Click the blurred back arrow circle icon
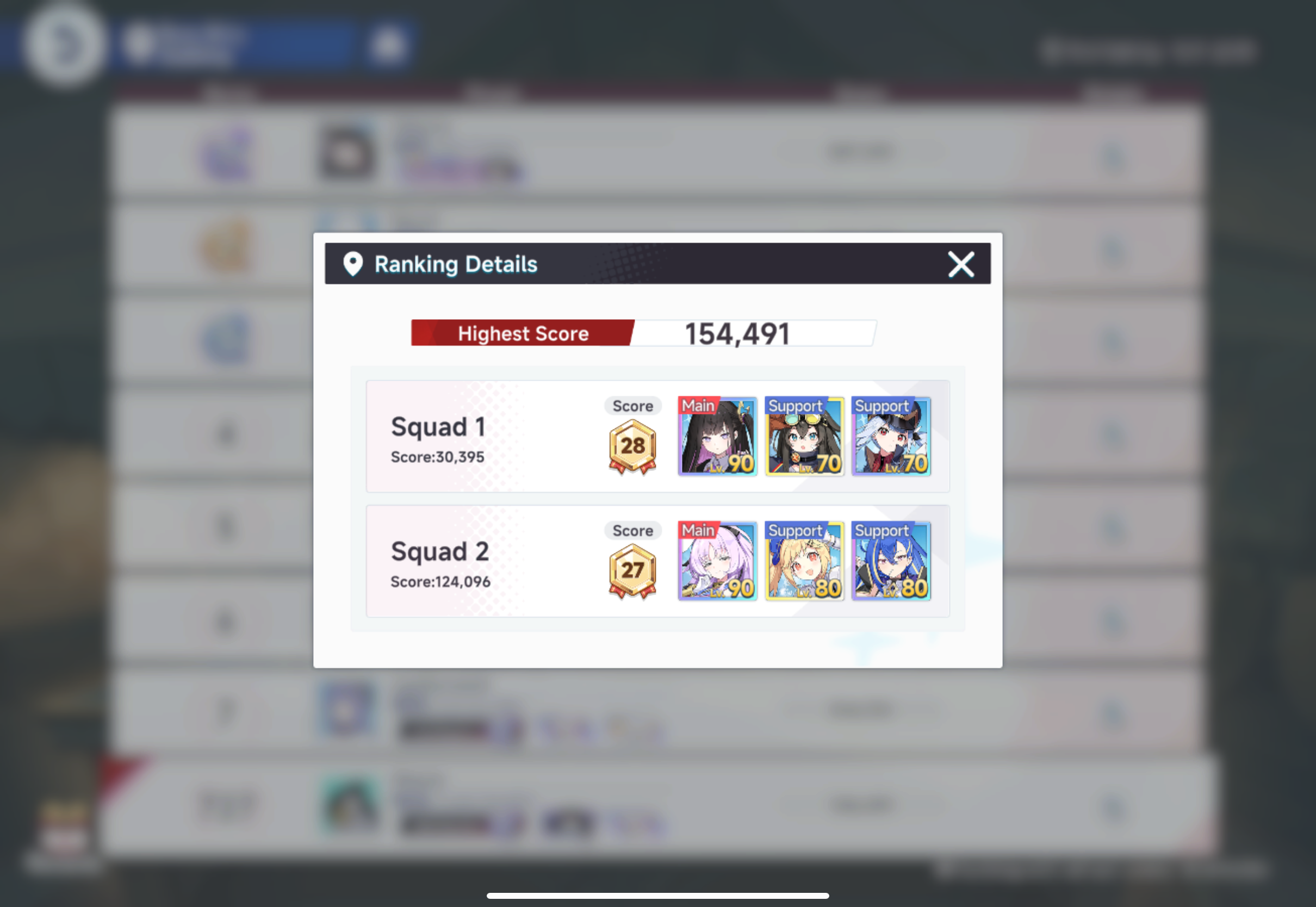Screen dimensions: 1316x907 (64, 45)
